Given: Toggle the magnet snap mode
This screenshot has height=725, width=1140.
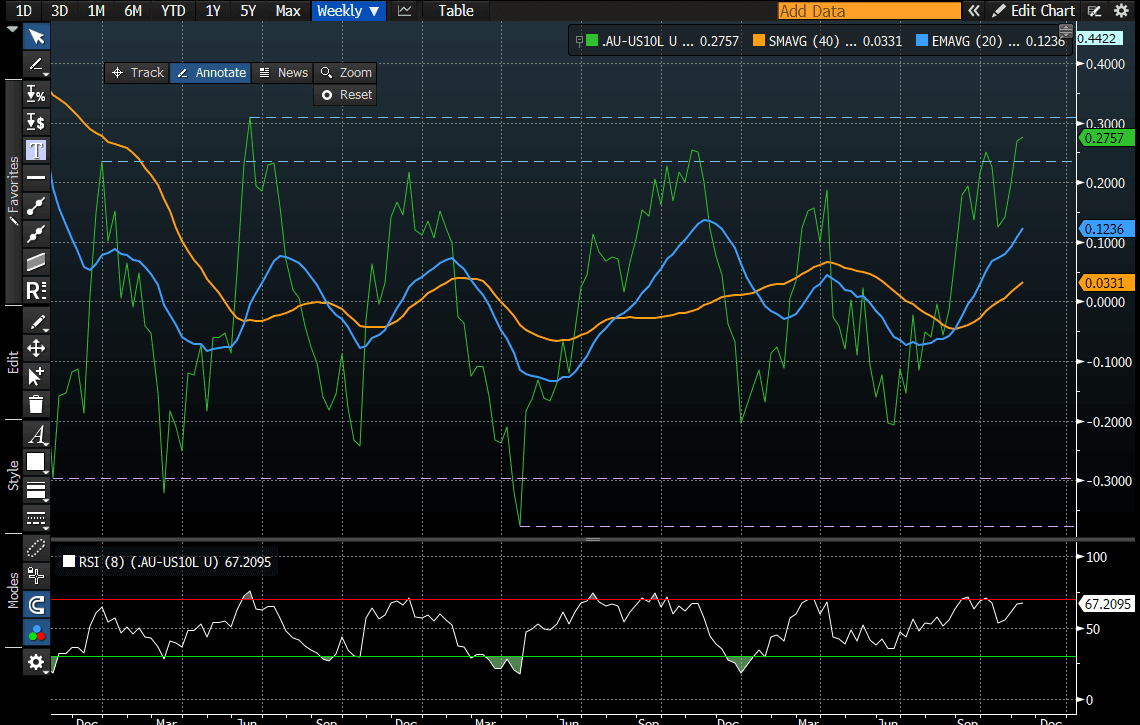Looking at the screenshot, I should click(x=36, y=604).
